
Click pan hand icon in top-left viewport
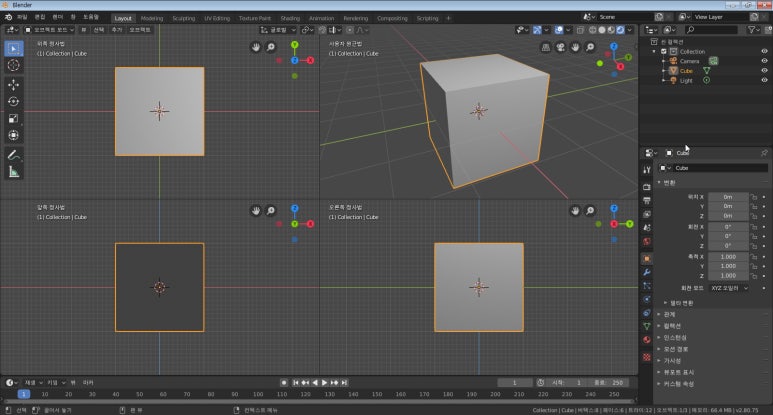point(255,47)
